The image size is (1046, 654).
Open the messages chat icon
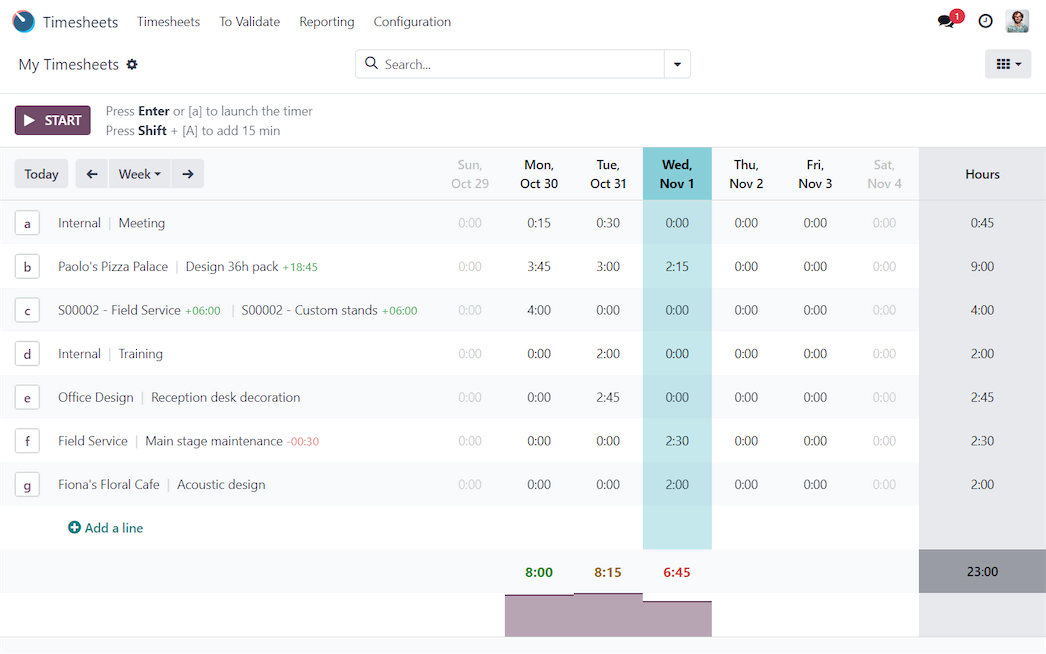[x=946, y=21]
